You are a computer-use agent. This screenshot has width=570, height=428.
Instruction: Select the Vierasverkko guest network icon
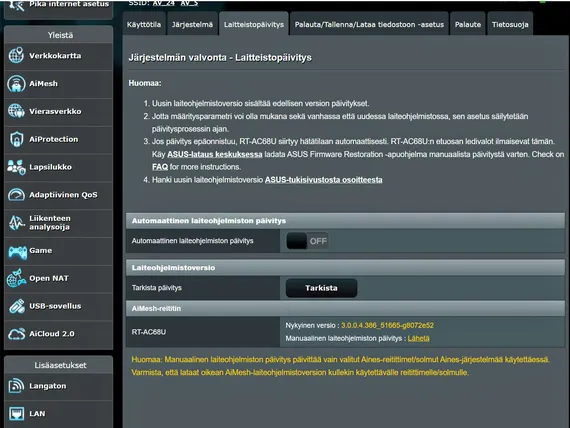click(x=16, y=111)
